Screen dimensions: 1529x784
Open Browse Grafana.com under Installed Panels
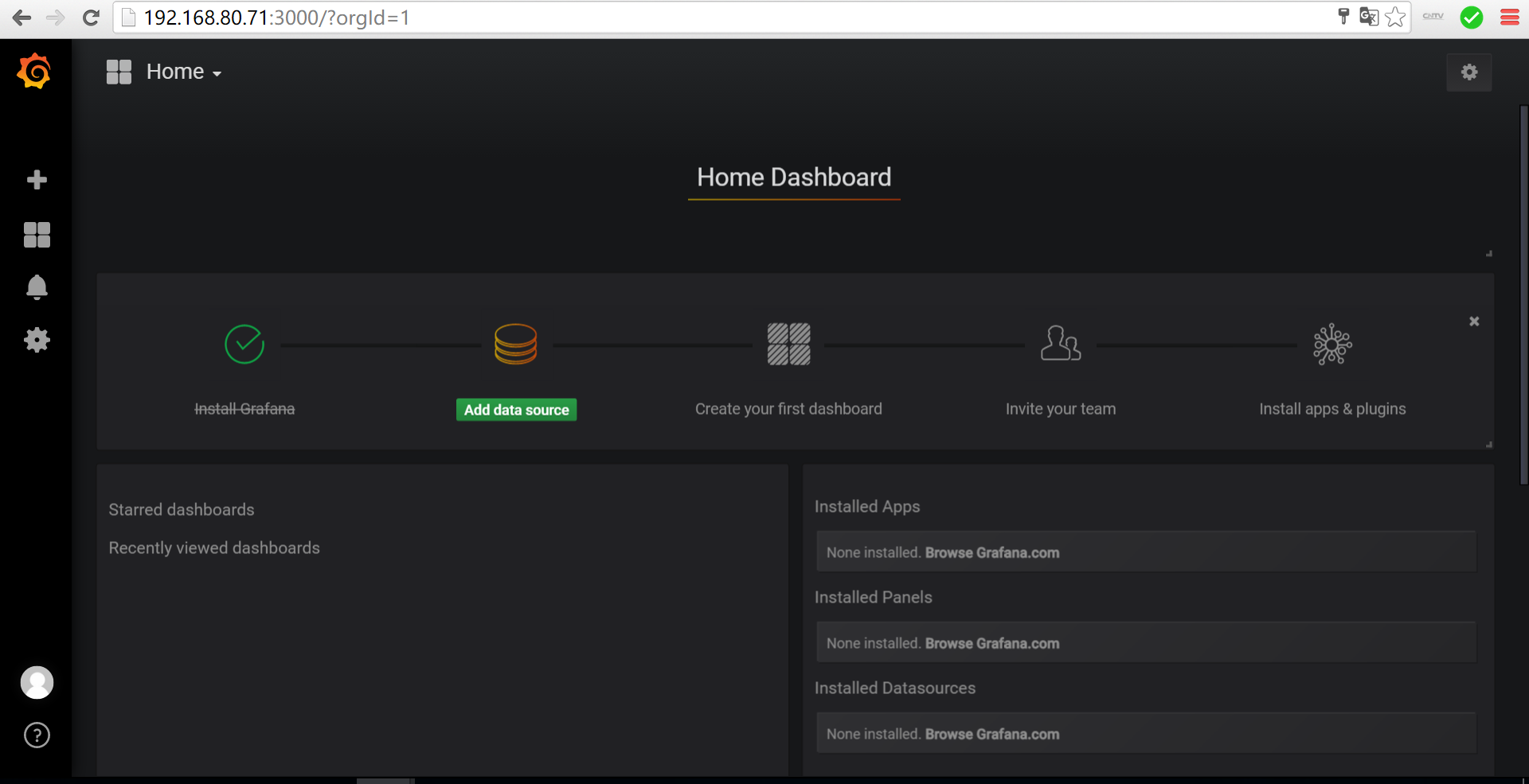992,643
